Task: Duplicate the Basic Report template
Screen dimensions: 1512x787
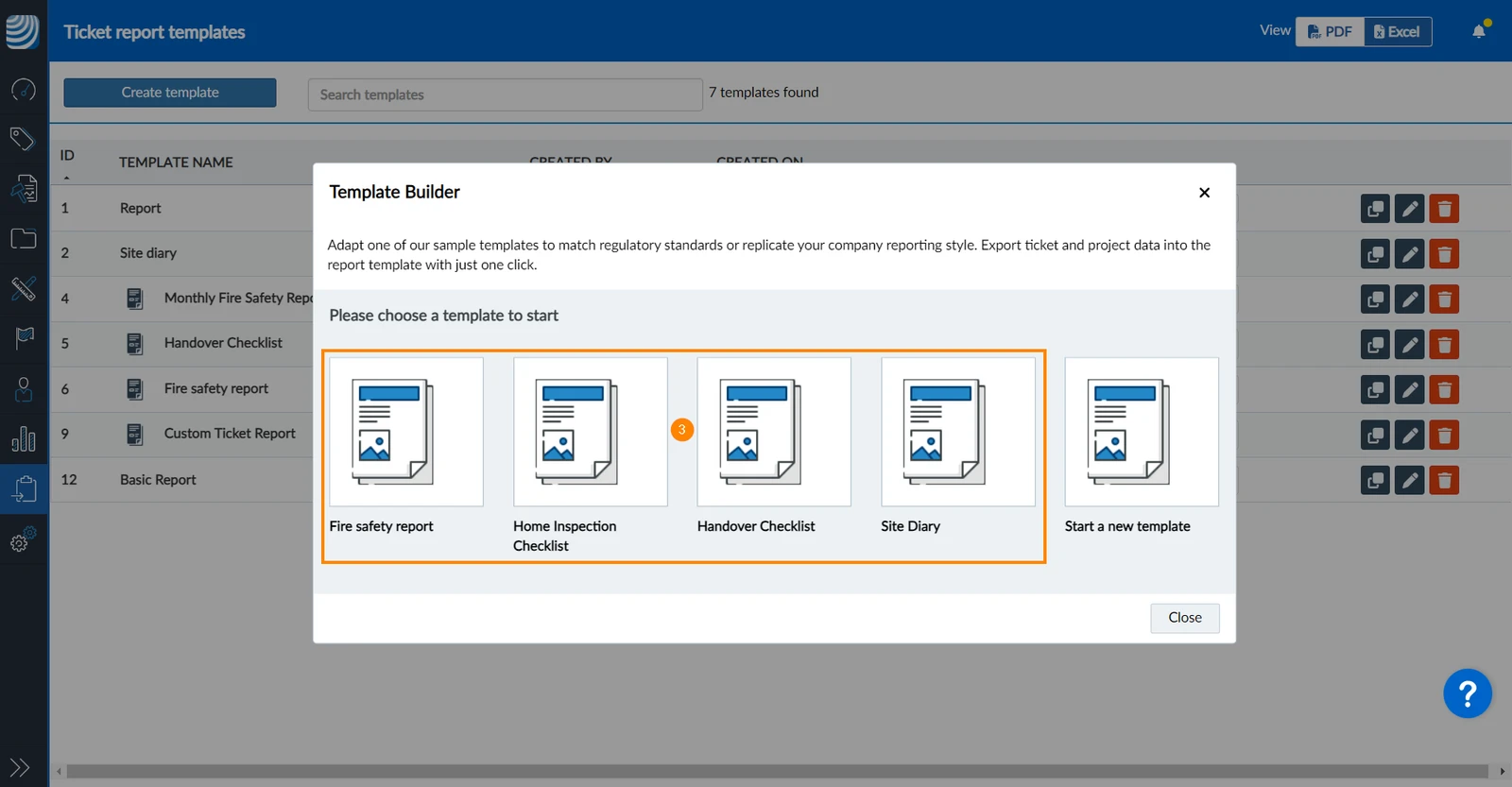Action: pyautogui.click(x=1375, y=480)
